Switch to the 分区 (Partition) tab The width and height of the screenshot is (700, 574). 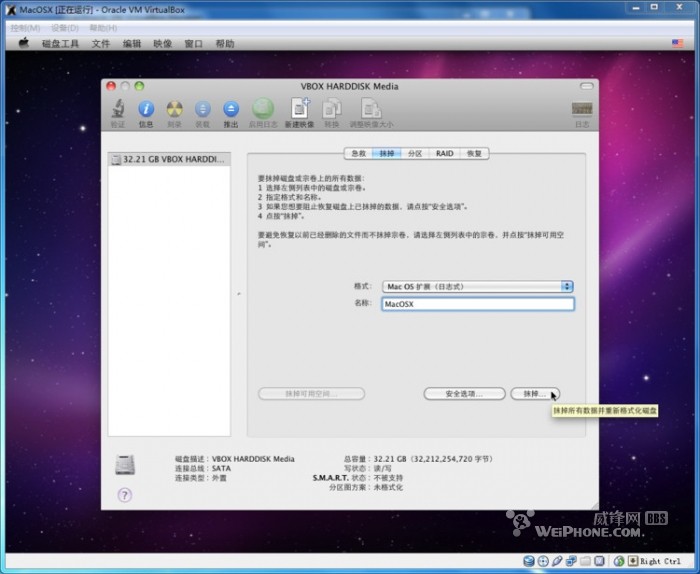click(415, 154)
